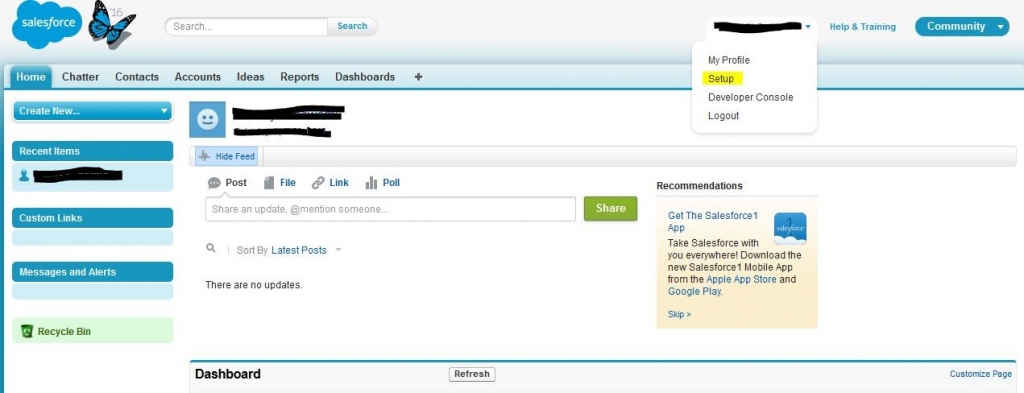
Task: Click the green Share button
Action: [611, 208]
